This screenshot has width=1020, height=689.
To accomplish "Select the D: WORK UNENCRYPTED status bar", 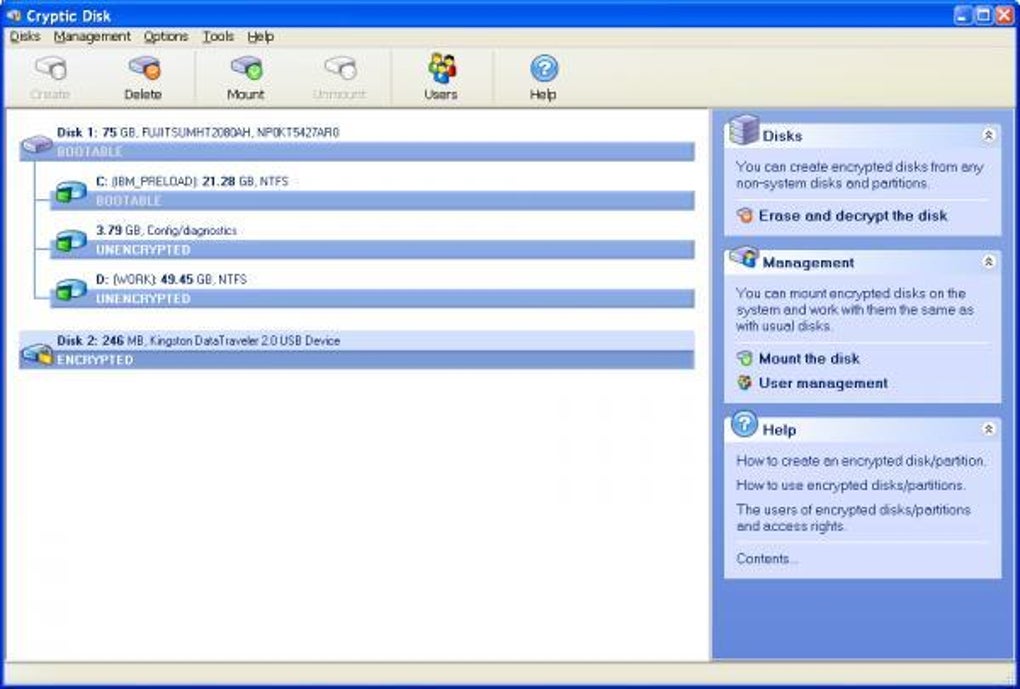I will 372,299.
